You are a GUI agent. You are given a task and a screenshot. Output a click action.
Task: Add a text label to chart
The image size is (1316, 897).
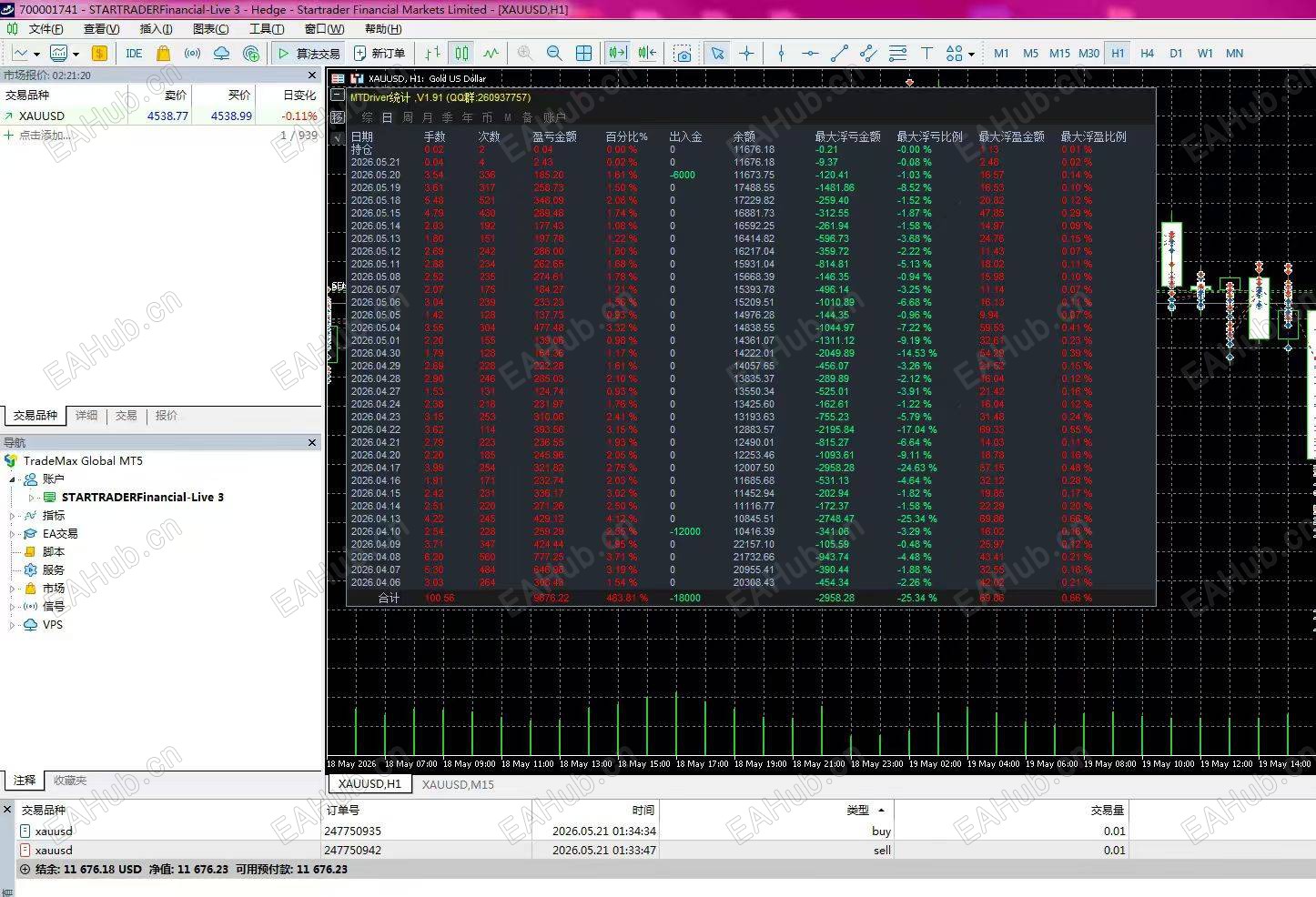pos(926,54)
